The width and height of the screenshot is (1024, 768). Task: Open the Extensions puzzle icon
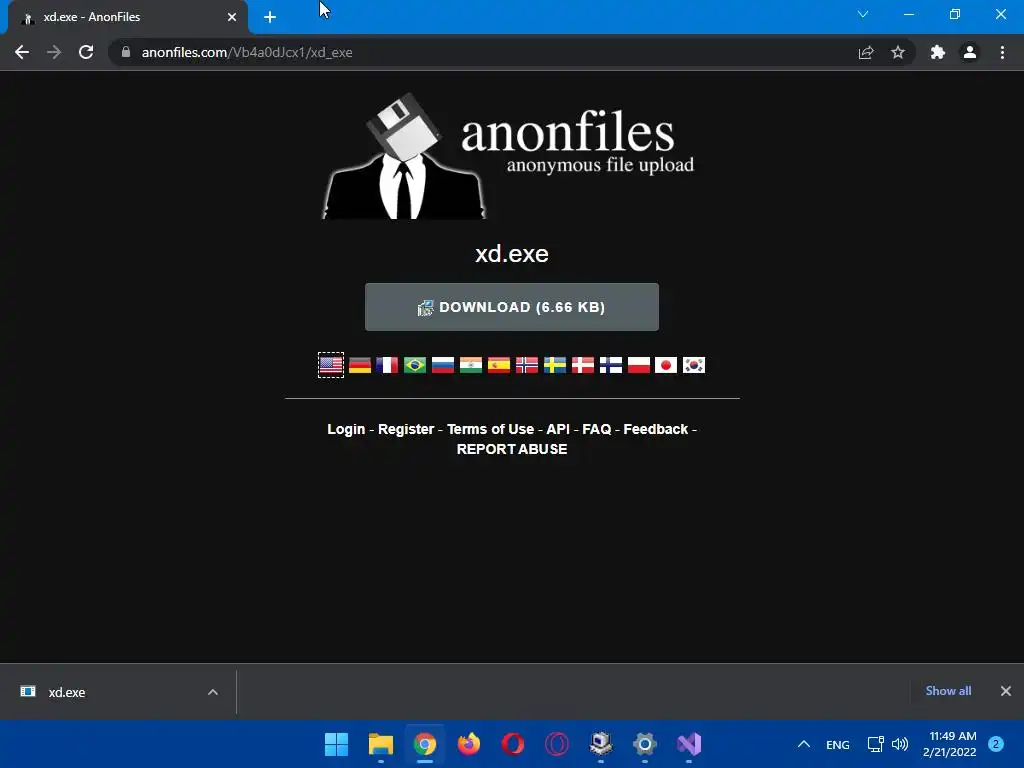[938, 52]
